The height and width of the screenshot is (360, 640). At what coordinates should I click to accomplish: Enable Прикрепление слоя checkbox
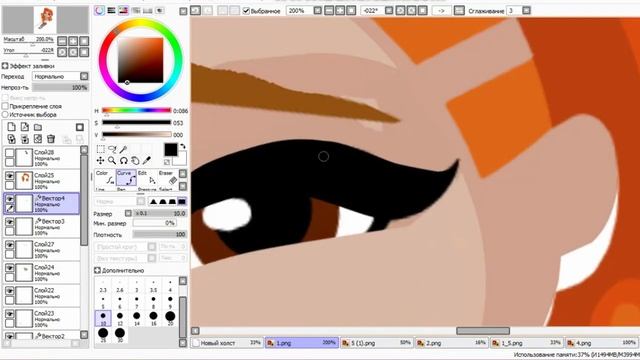click(5, 106)
